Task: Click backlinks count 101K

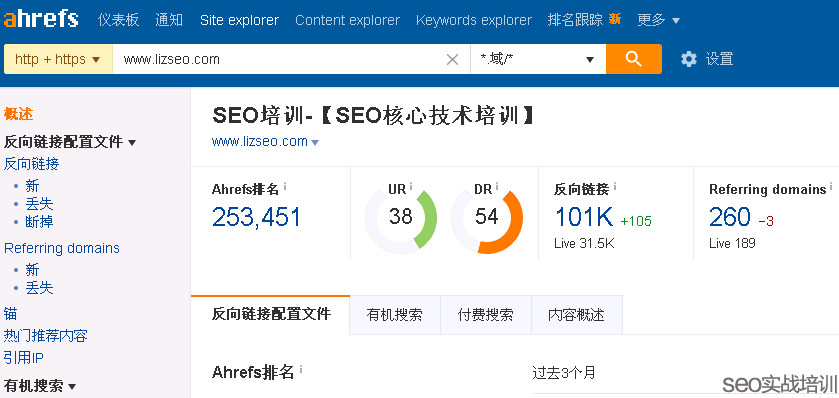Action: (x=584, y=217)
